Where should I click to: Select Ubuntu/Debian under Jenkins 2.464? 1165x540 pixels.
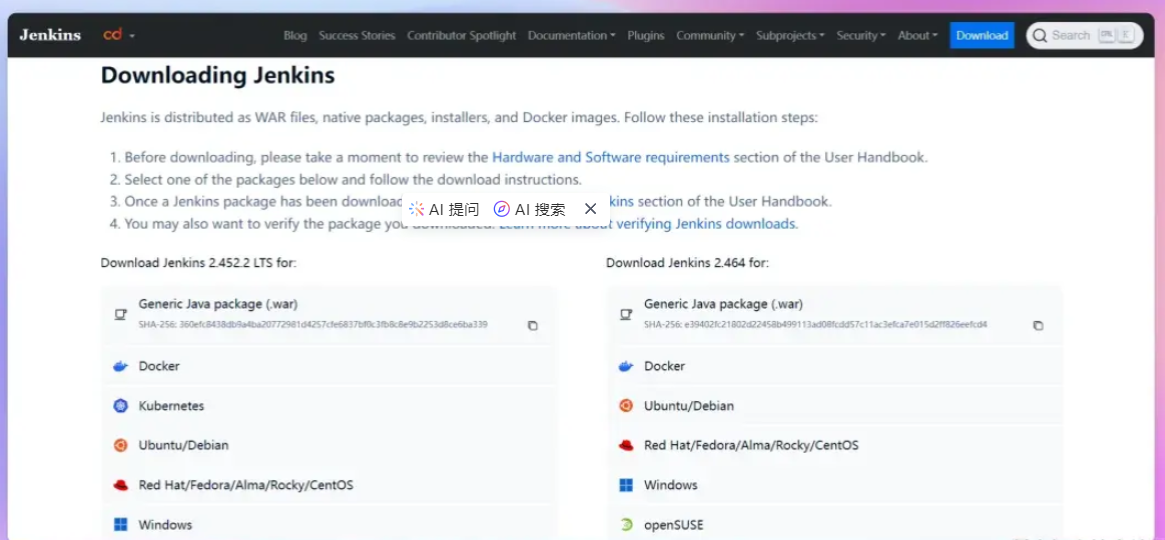[834, 406]
